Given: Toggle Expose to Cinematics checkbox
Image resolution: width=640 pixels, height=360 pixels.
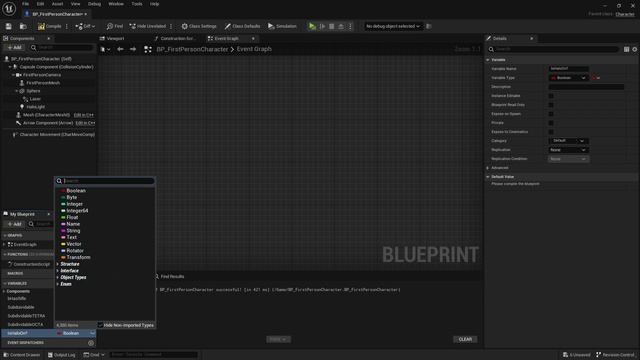Looking at the screenshot, I should pyautogui.click(x=551, y=132).
